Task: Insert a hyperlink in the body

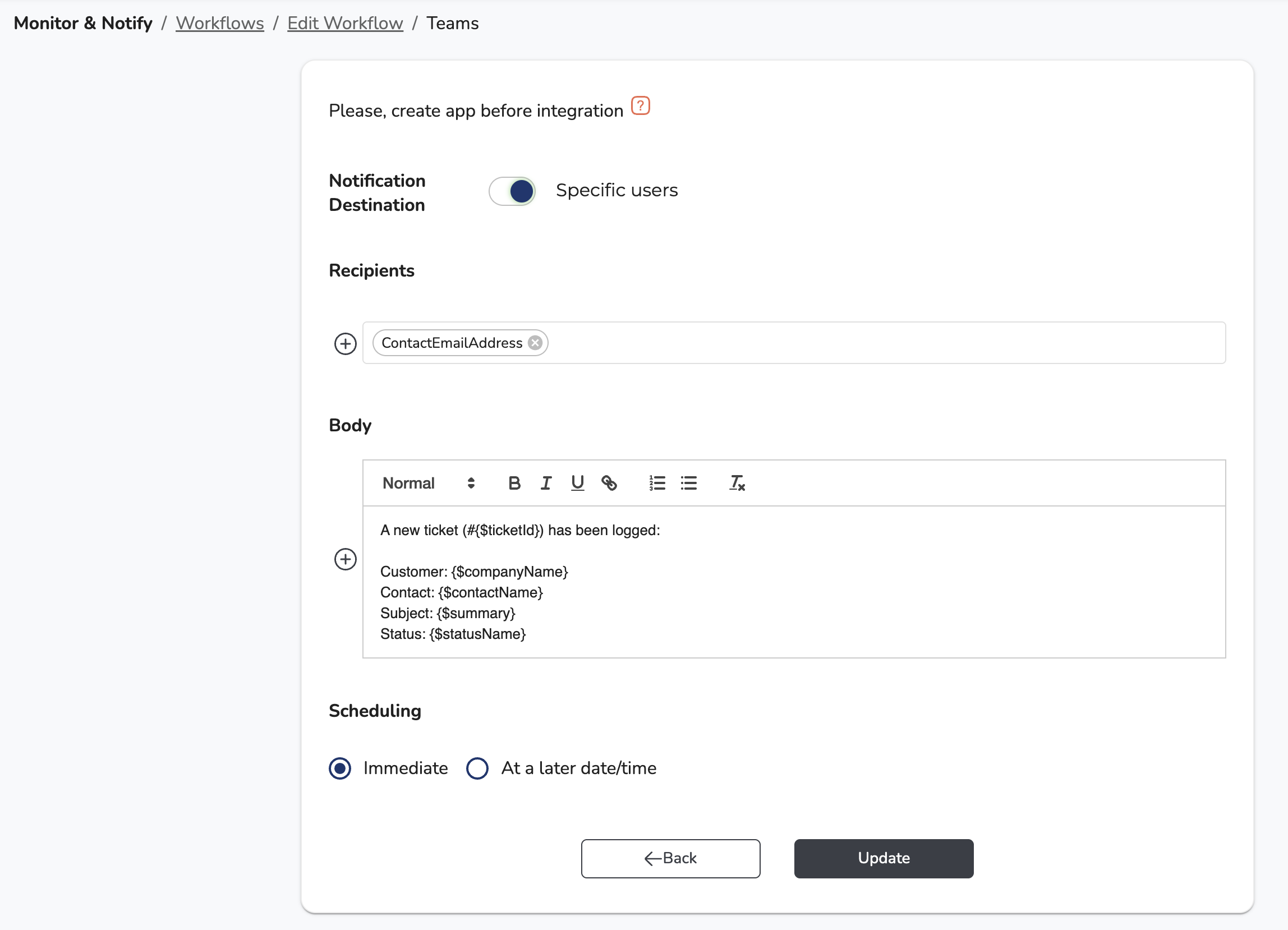Action: click(609, 483)
